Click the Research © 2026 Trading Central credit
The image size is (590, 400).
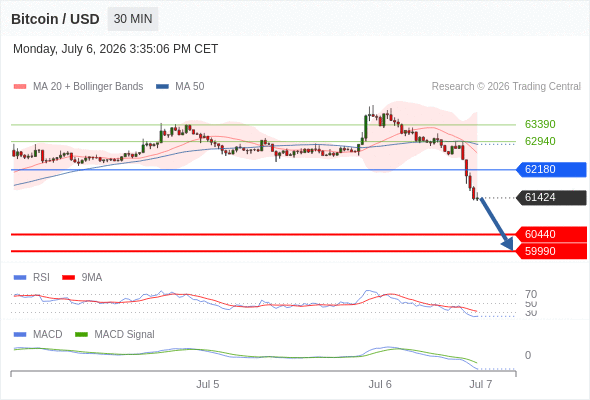506,87
